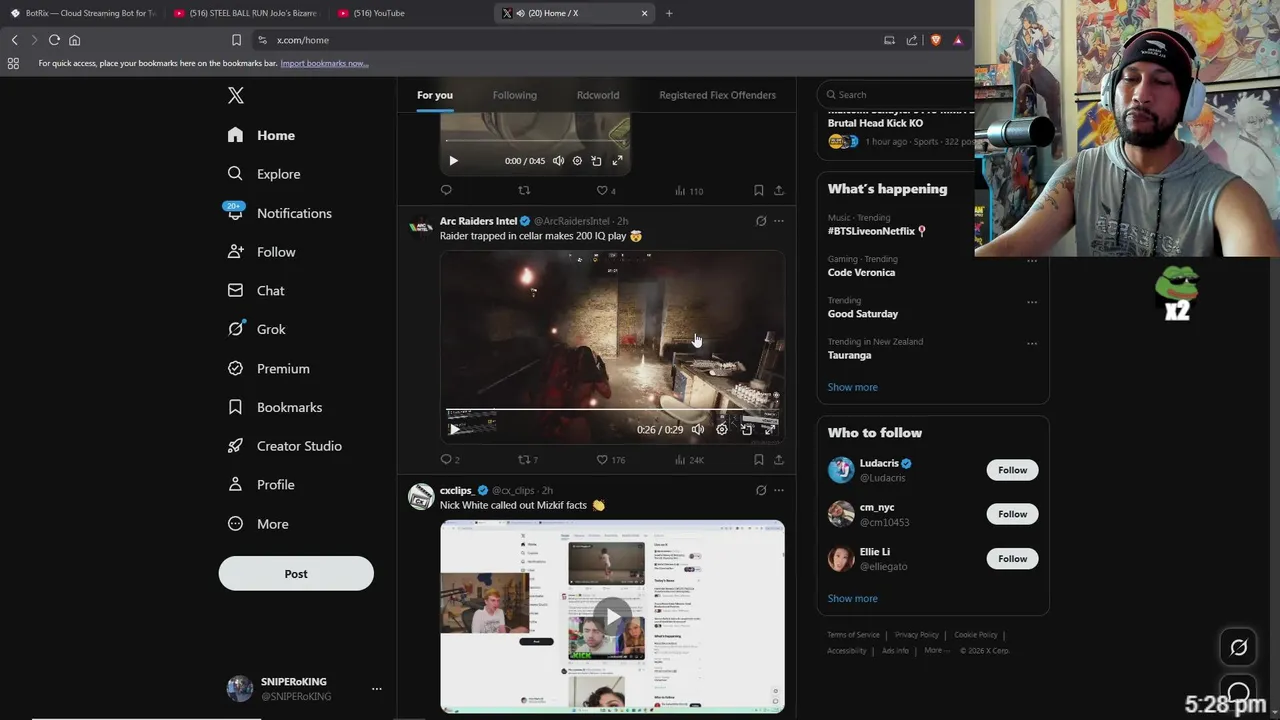Image resolution: width=1280 pixels, height=720 pixels.
Task: Click Import bookmarks now link
Action: click(324, 63)
